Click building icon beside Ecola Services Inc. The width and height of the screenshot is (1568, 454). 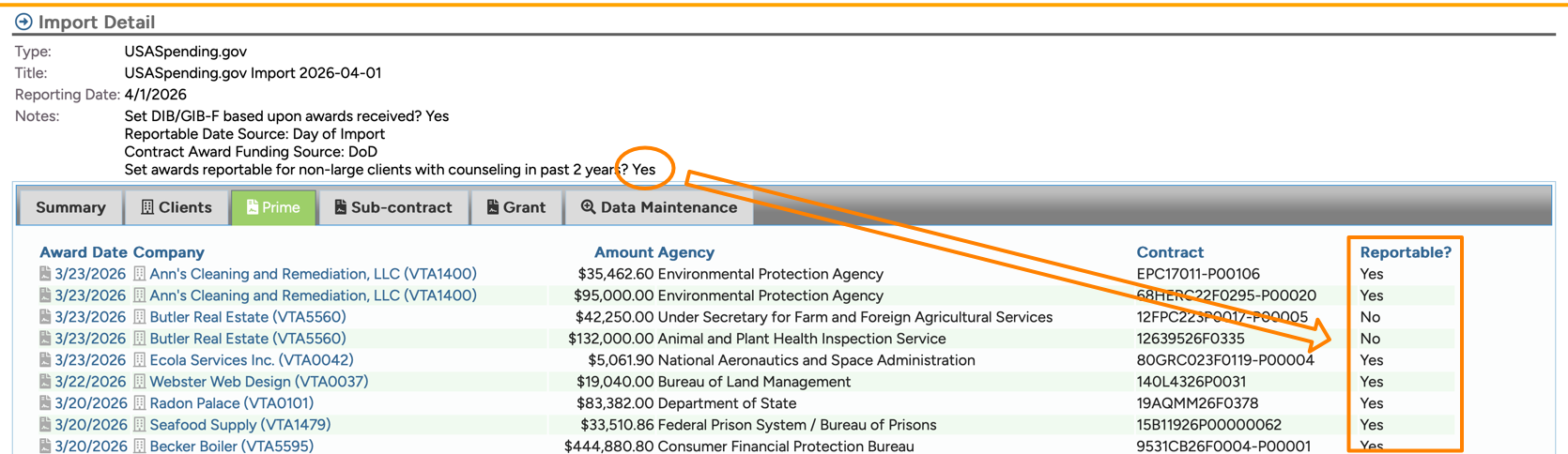(x=140, y=360)
